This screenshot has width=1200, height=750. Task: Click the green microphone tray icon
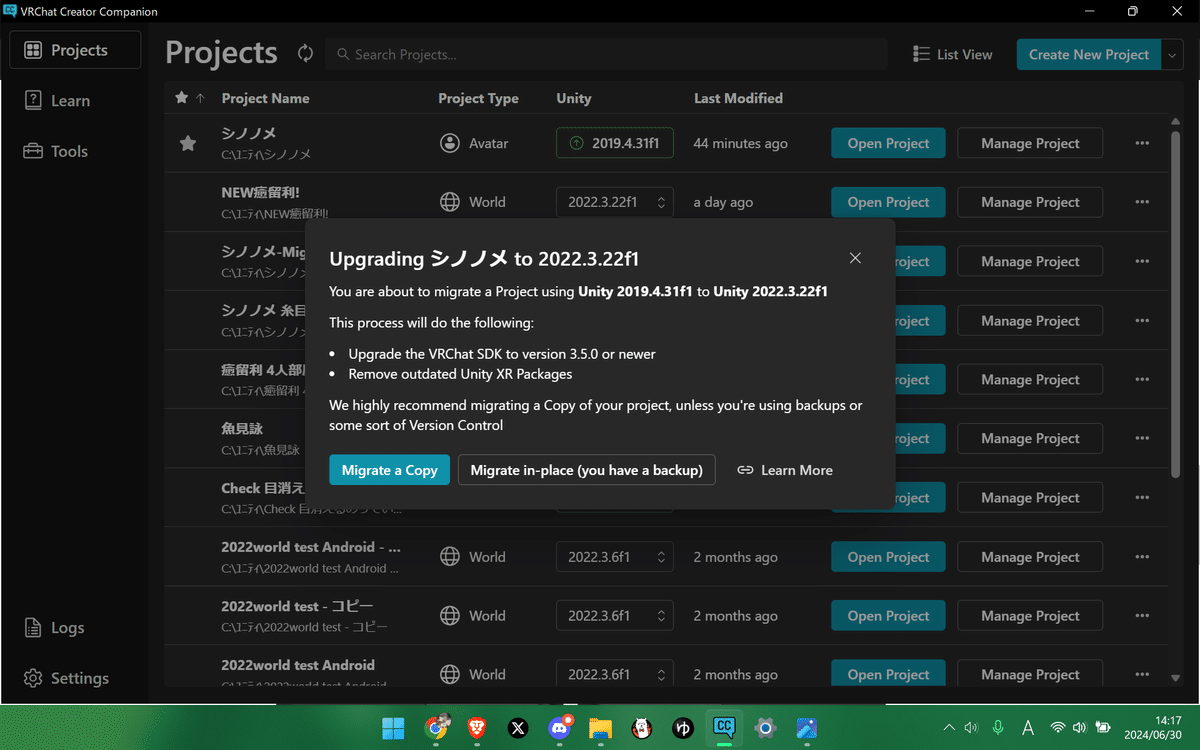pos(998,728)
